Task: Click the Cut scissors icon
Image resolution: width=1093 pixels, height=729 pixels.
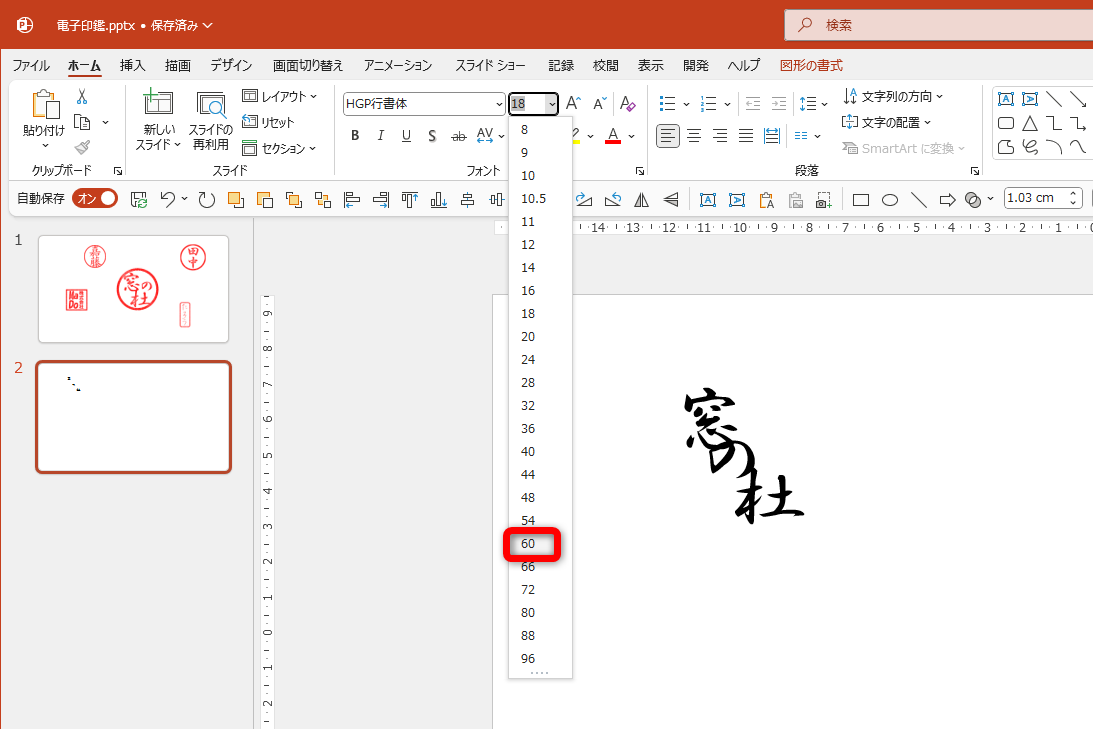Action: 82,97
